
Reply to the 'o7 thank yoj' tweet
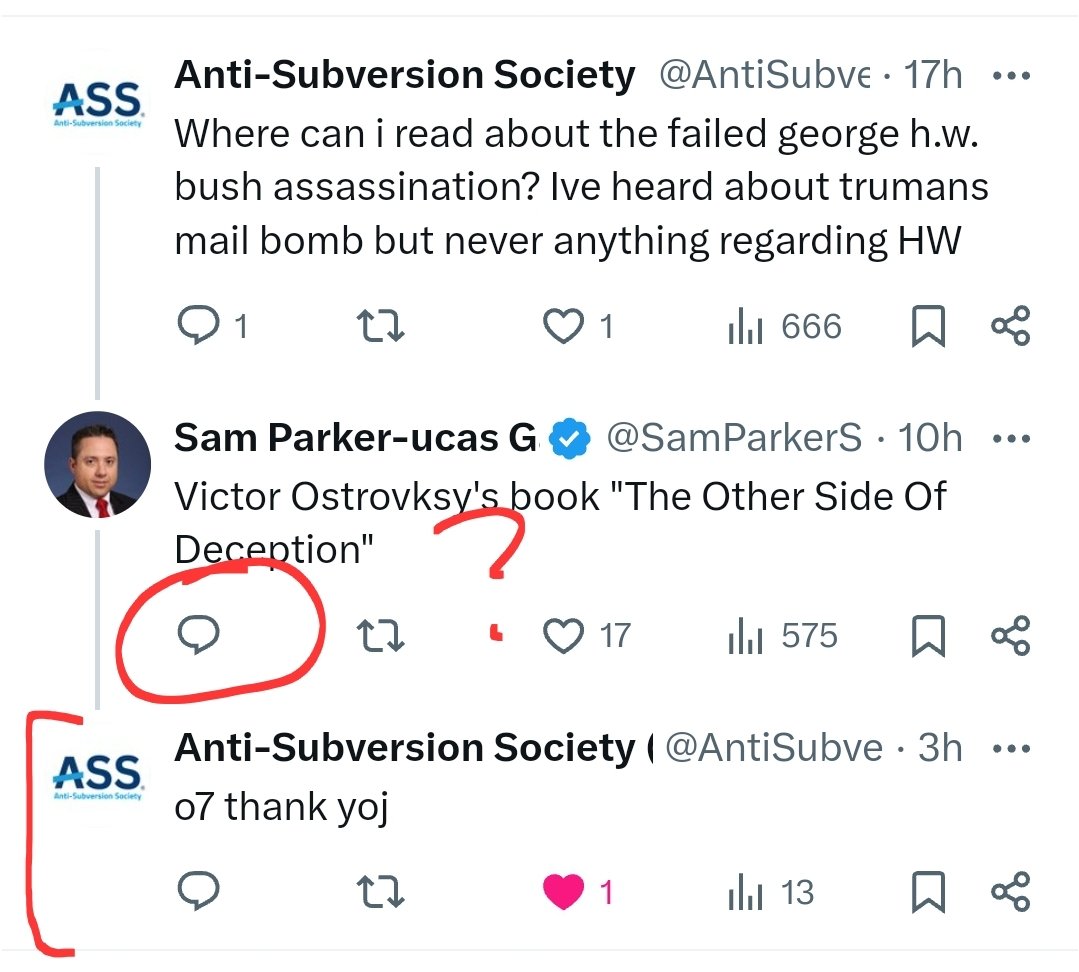(x=197, y=892)
